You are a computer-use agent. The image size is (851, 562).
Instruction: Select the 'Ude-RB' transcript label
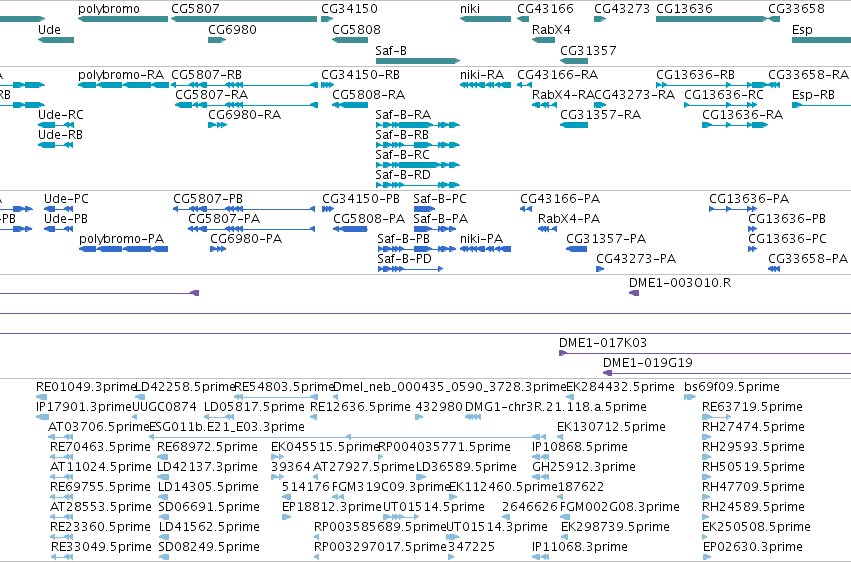(x=60, y=135)
